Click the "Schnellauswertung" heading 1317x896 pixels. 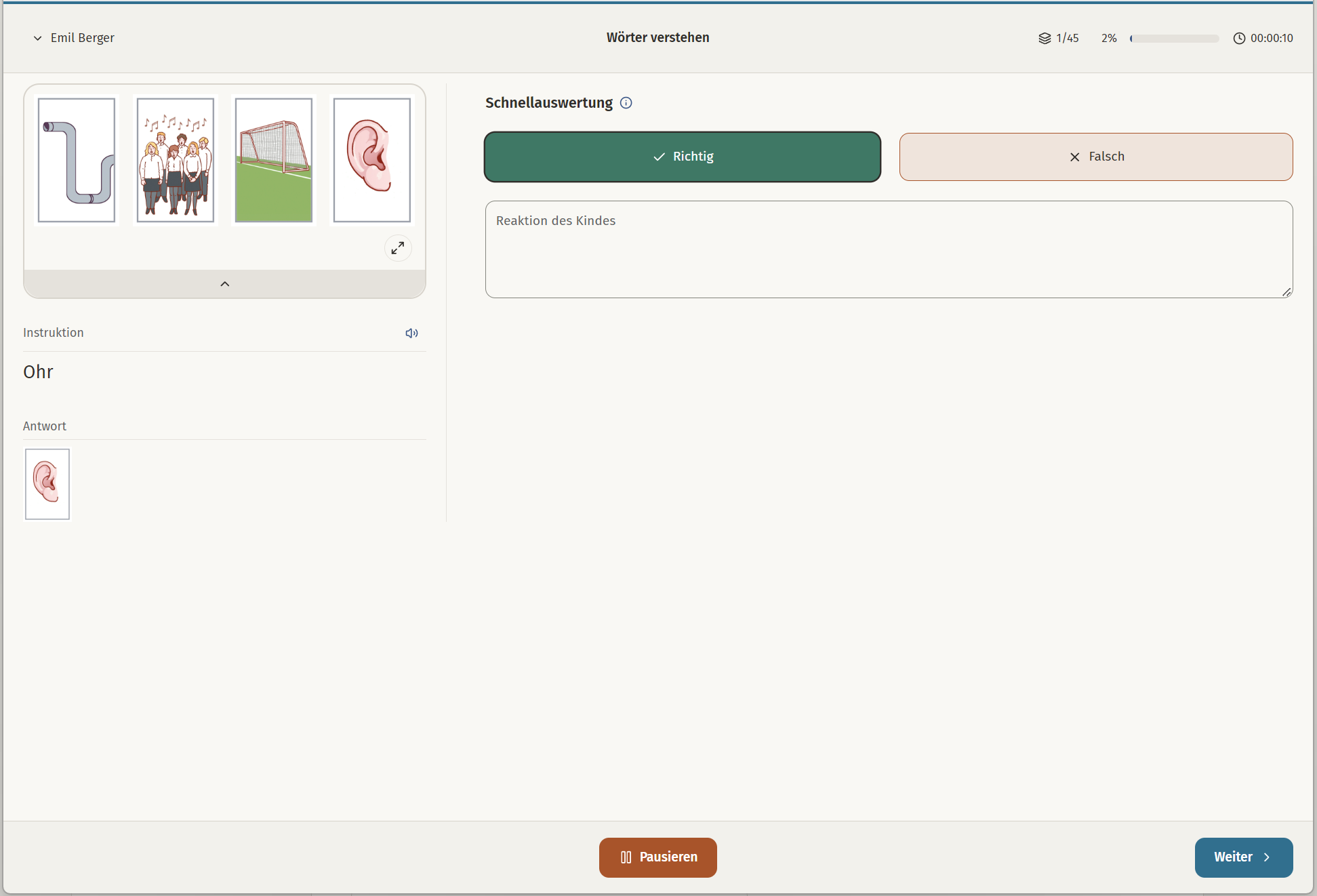(549, 103)
